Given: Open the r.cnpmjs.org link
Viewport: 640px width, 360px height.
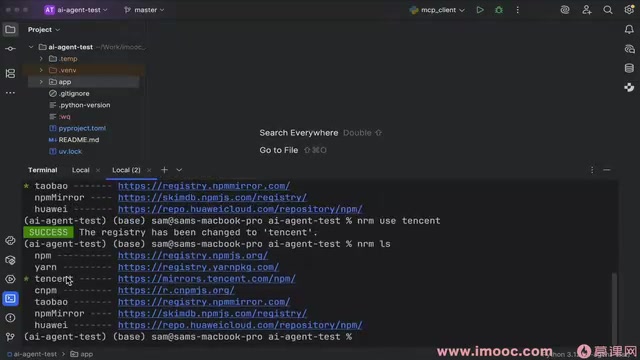Looking at the screenshot, I should click(x=176, y=290).
